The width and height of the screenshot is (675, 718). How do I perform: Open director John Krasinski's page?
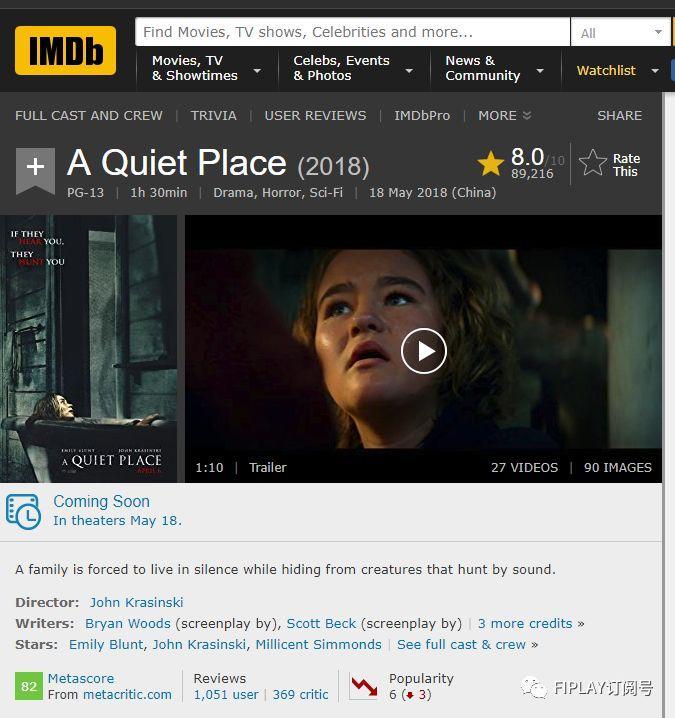(136, 602)
